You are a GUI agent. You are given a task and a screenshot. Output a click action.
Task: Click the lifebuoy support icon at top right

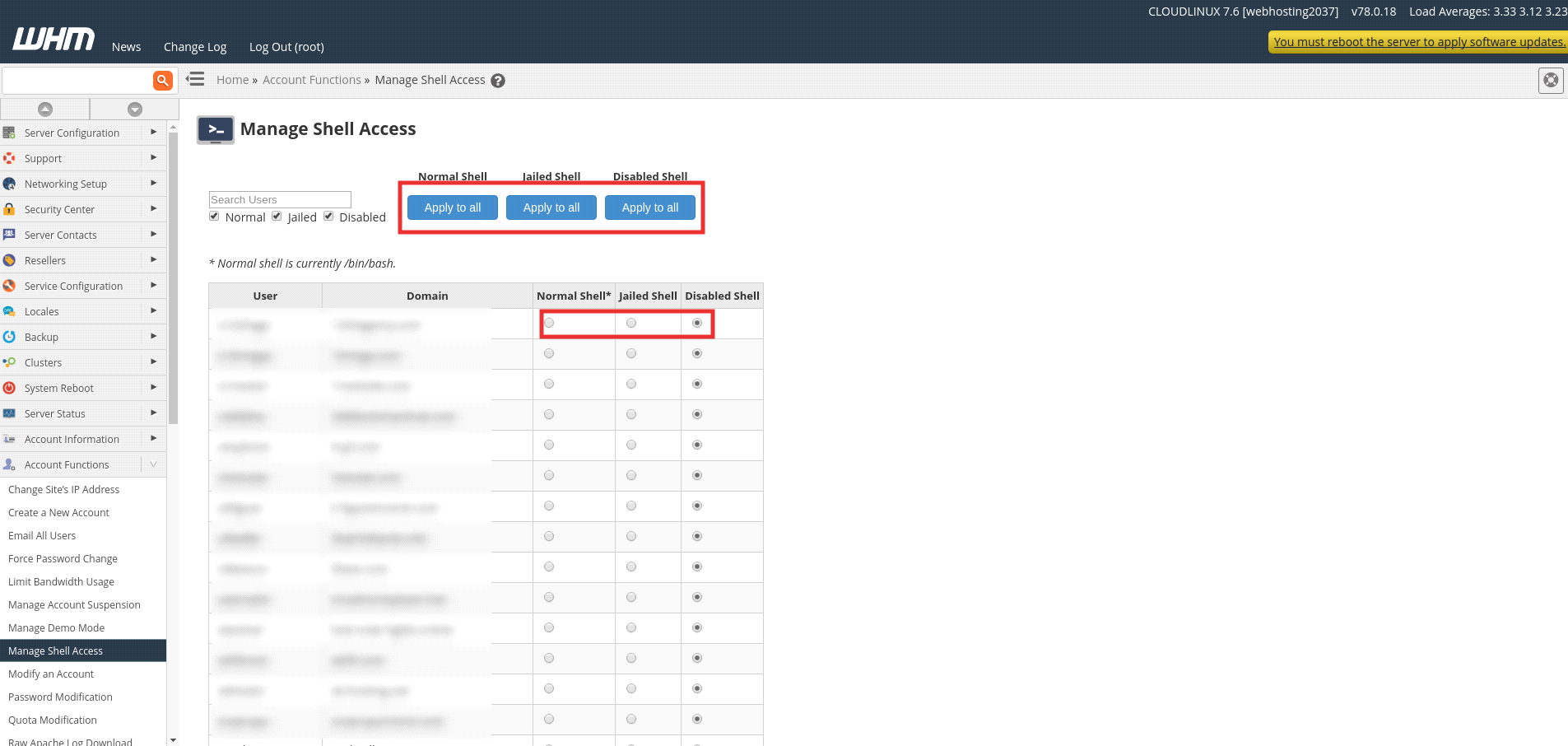point(1551,80)
